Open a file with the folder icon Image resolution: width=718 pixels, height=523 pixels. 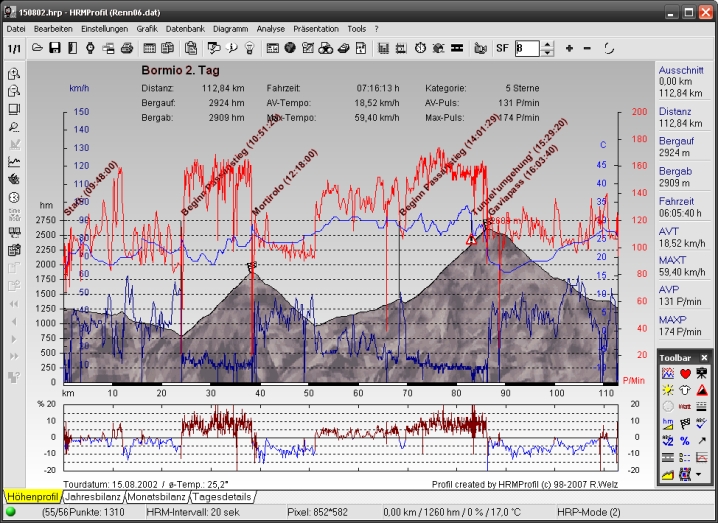37,48
